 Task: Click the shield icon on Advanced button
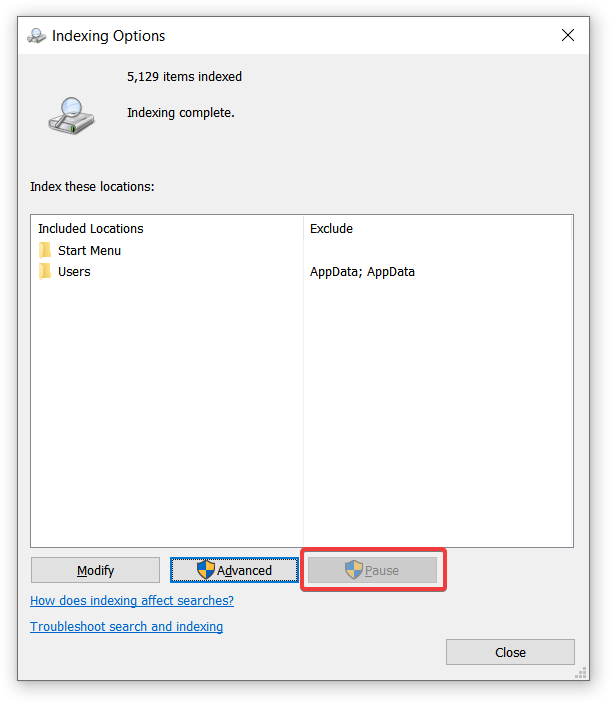206,570
